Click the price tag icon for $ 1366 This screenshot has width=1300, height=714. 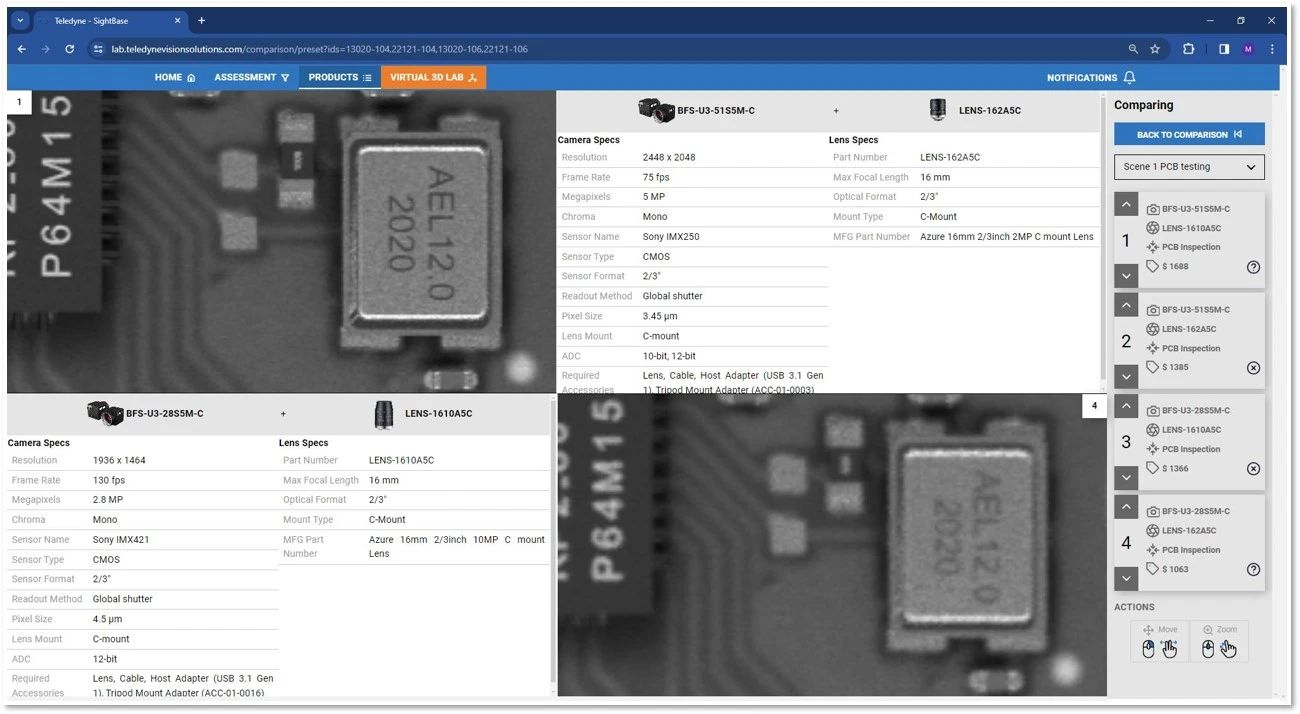point(1153,469)
